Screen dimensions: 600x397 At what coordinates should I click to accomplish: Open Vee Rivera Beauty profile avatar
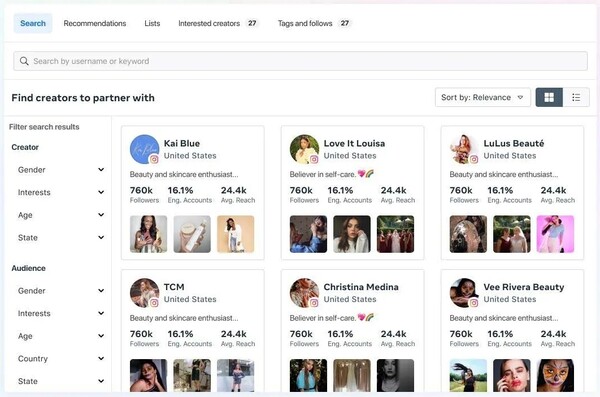464,292
